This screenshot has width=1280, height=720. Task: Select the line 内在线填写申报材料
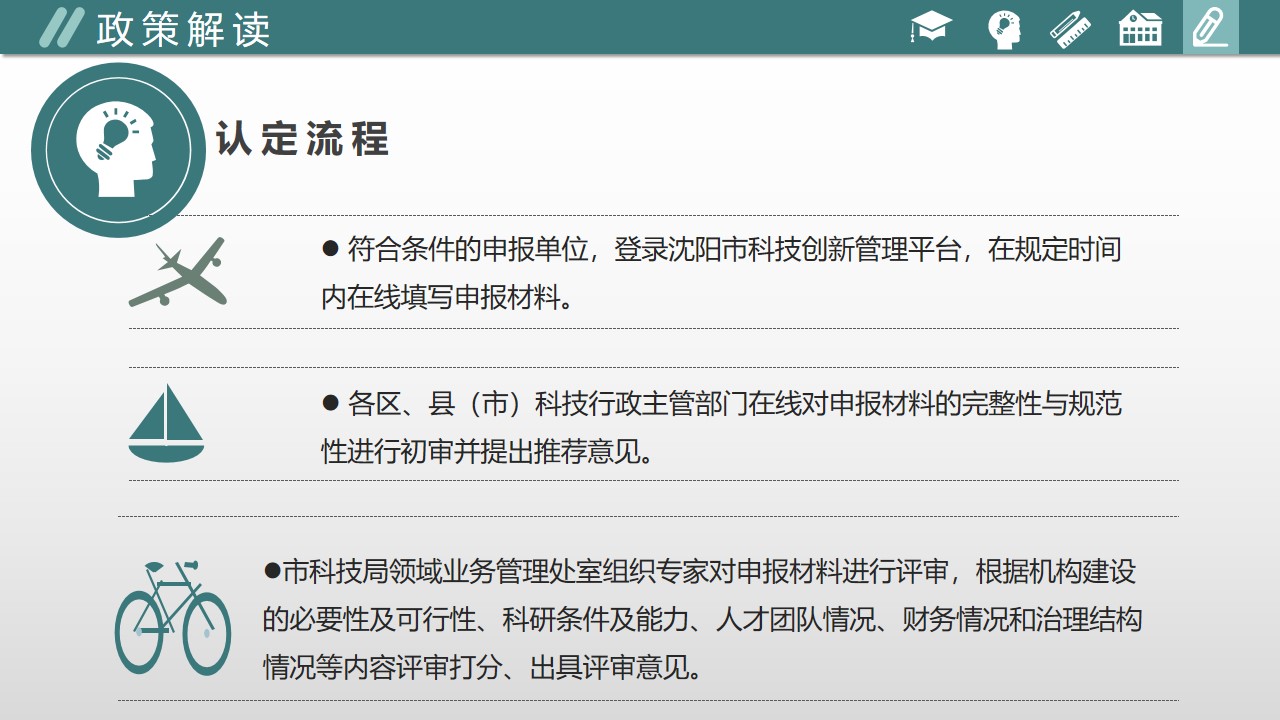pyautogui.click(x=448, y=297)
